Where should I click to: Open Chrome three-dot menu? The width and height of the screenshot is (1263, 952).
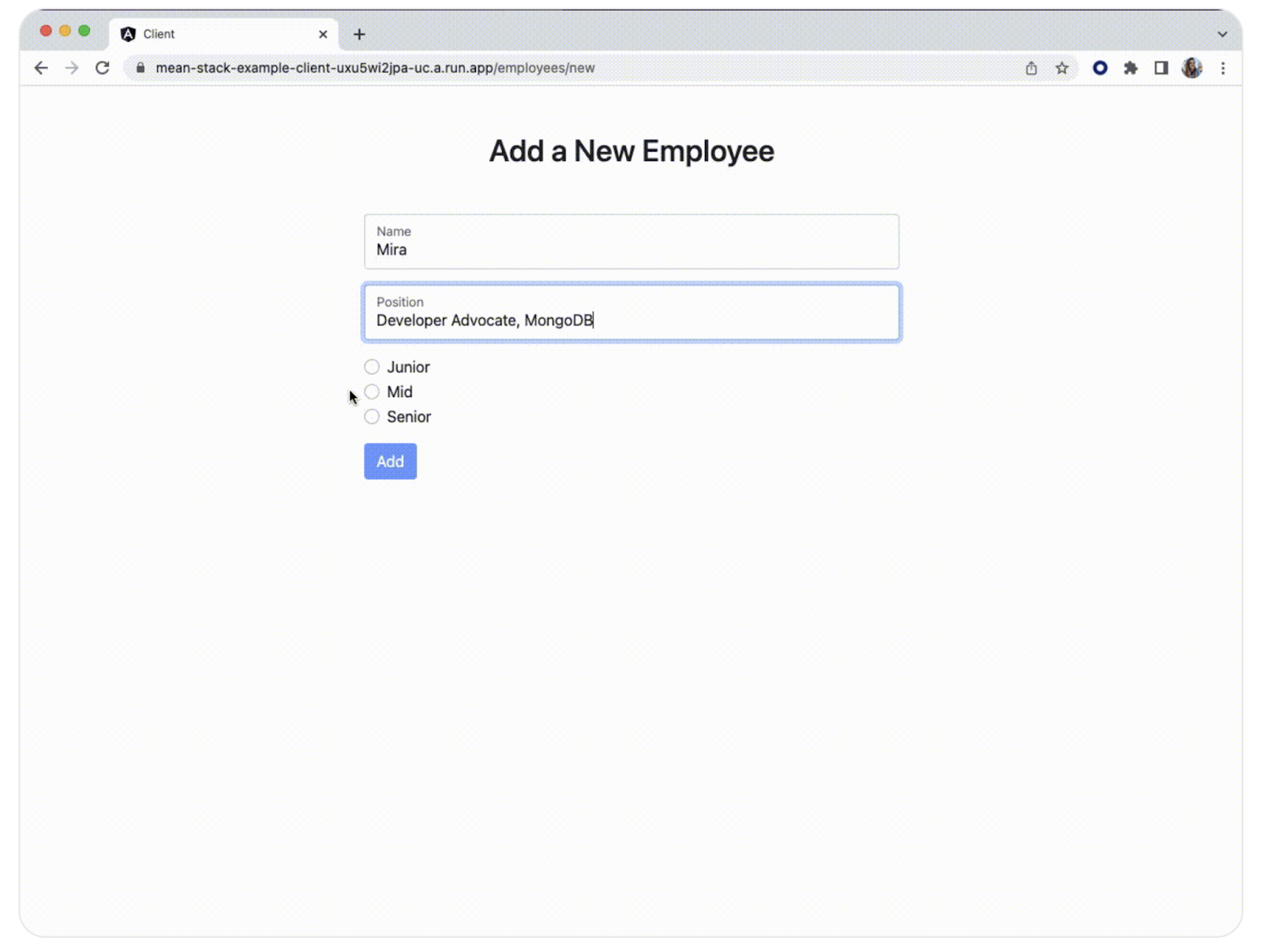tap(1223, 68)
